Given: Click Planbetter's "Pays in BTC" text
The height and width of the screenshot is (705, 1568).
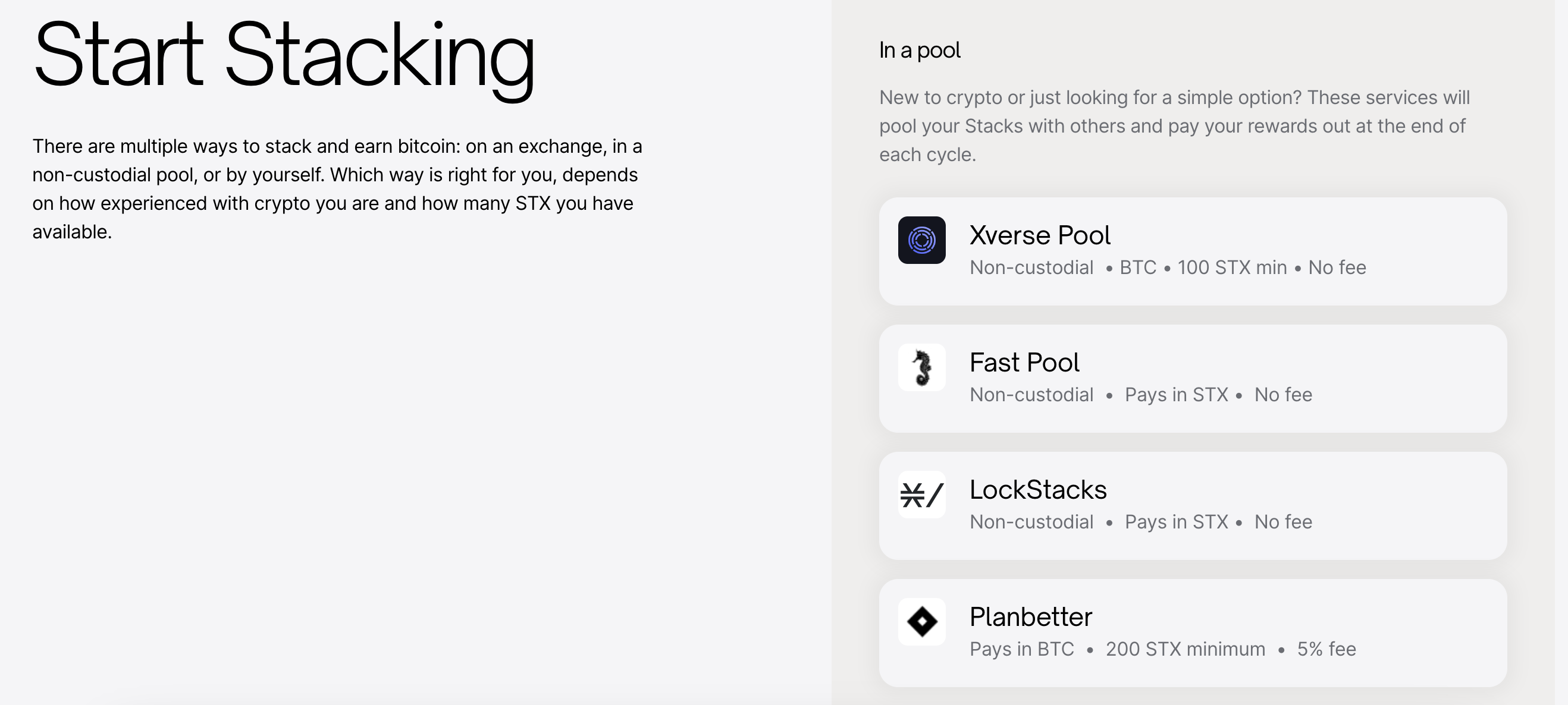Looking at the screenshot, I should [x=1021, y=649].
